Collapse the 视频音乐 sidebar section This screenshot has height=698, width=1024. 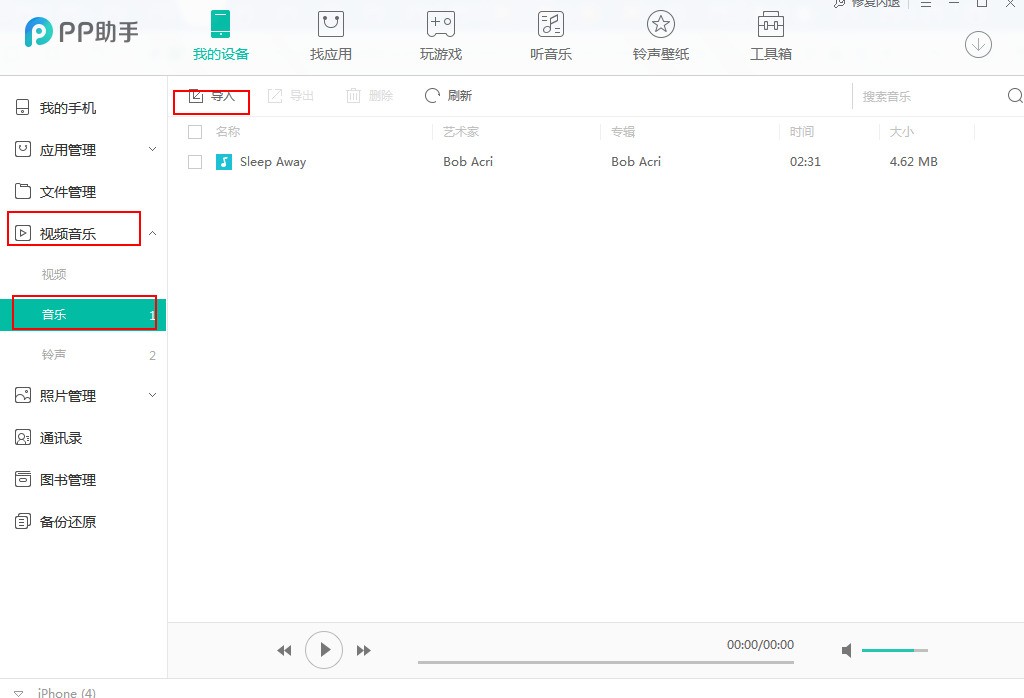(x=152, y=231)
